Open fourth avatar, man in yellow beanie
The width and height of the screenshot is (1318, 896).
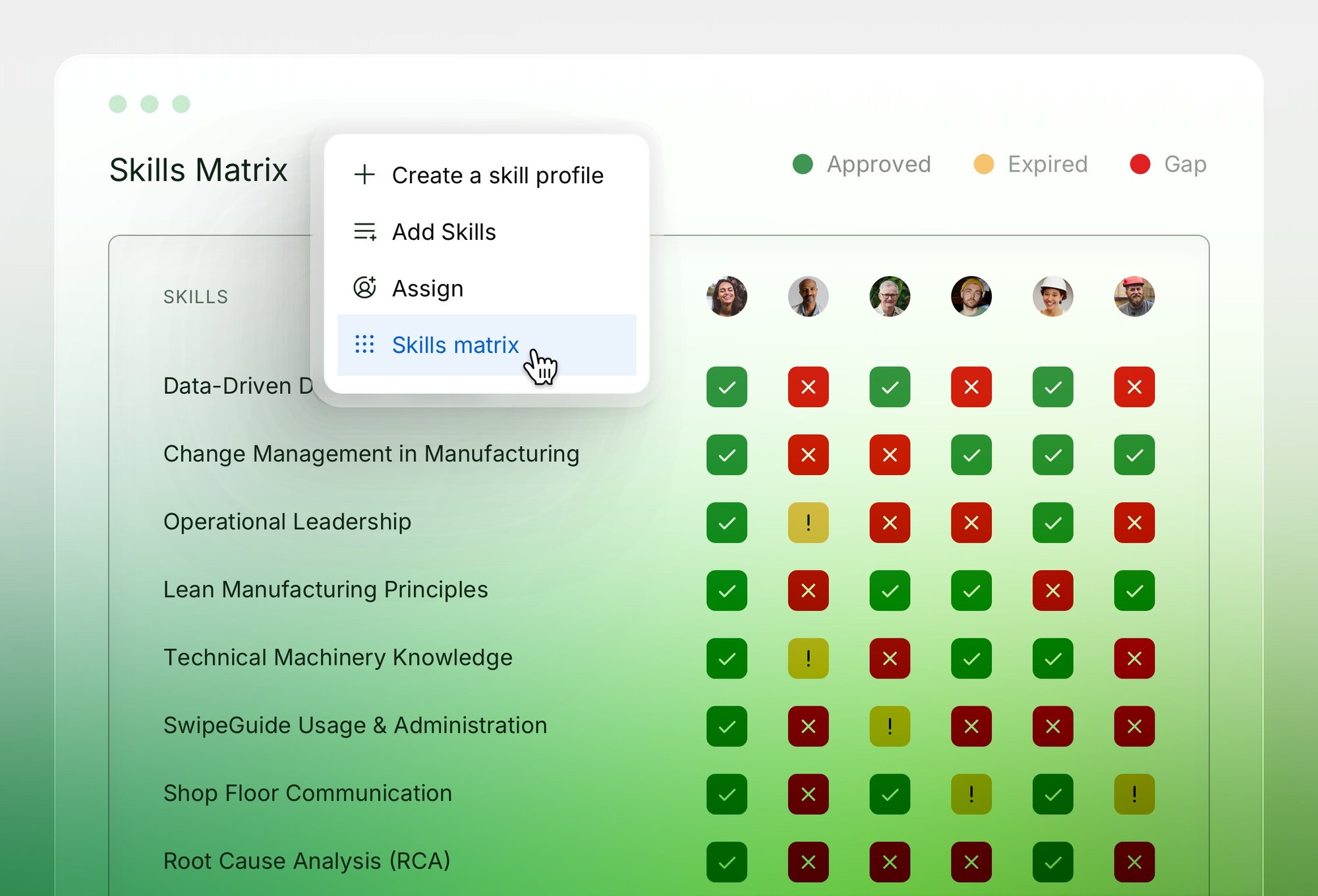[x=971, y=296]
